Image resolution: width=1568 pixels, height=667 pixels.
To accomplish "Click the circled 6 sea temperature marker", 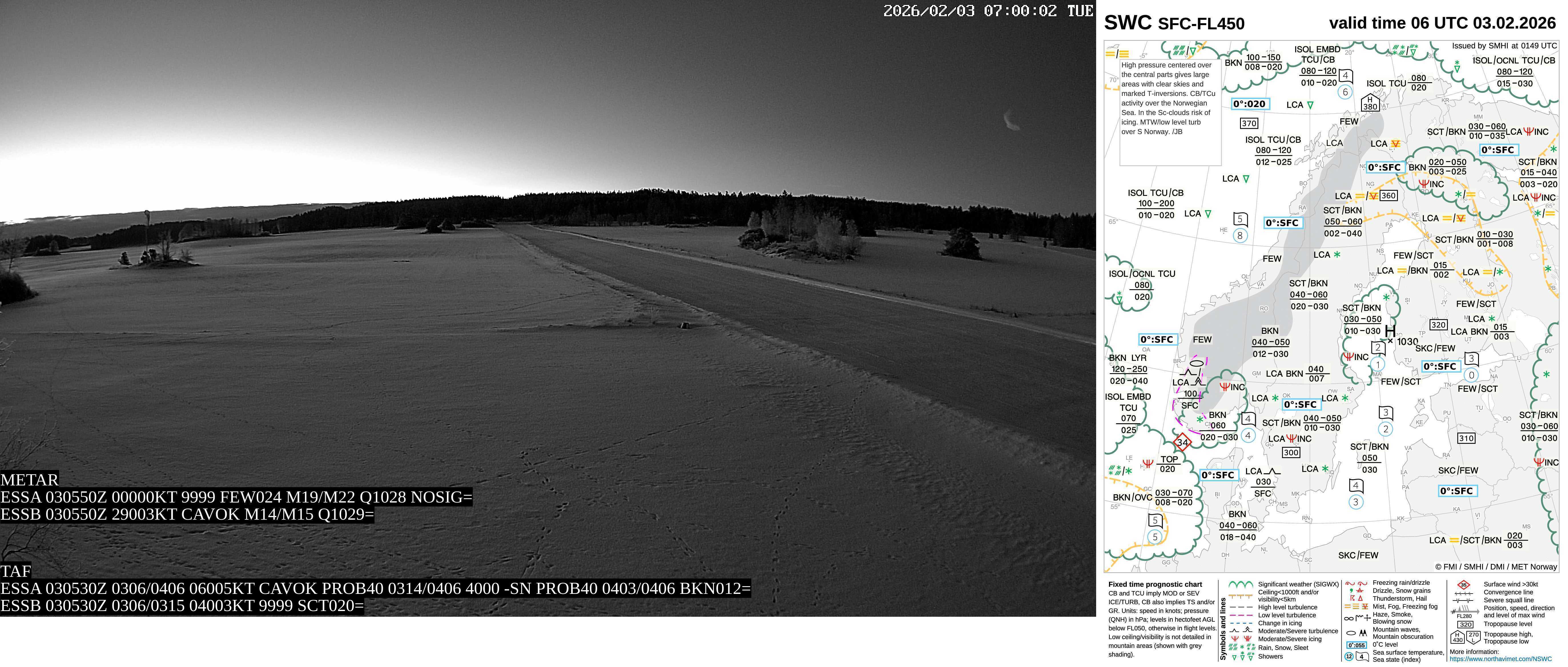I will [x=1345, y=92].
